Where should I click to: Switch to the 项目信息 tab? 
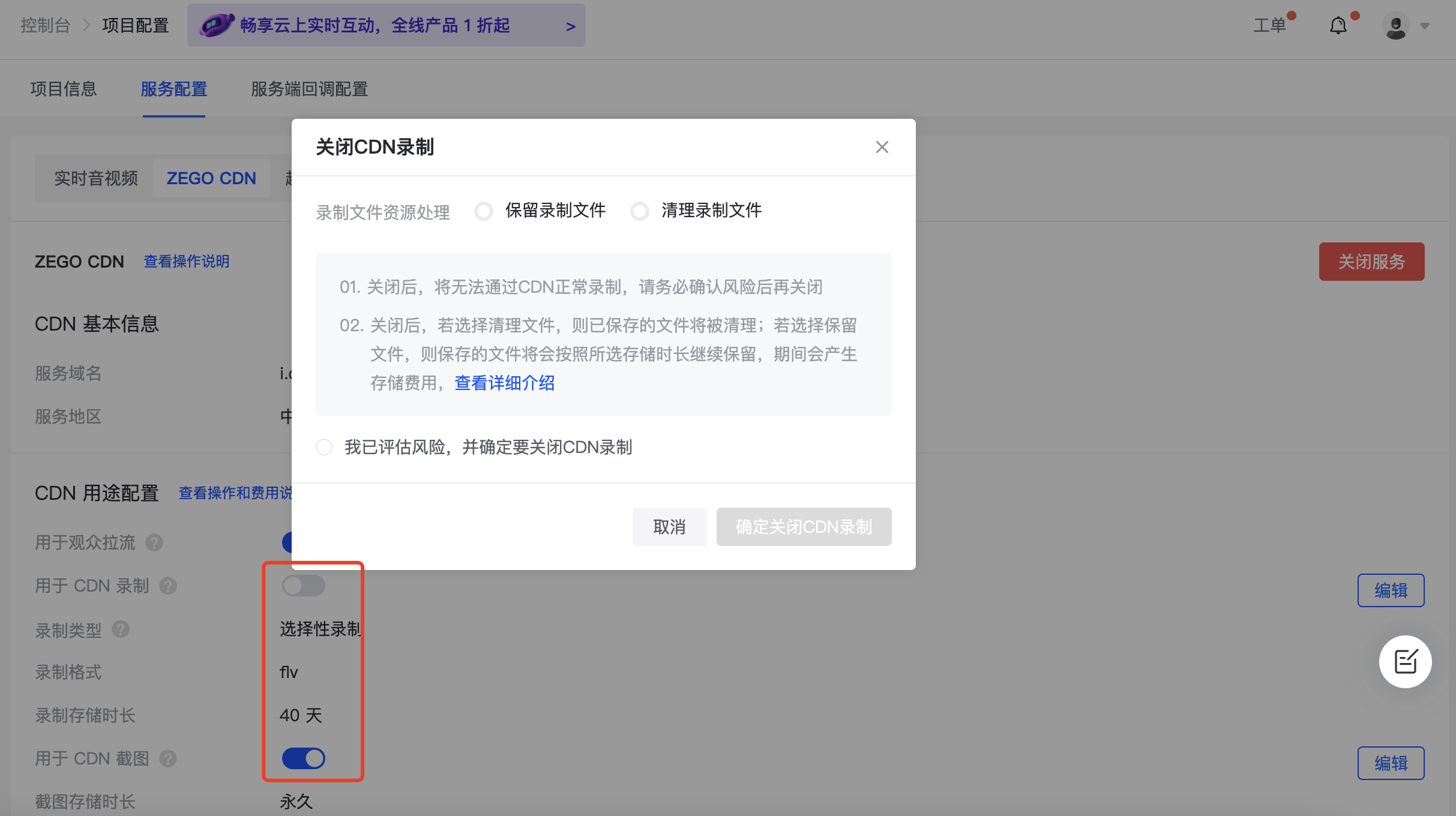(64, 89)
